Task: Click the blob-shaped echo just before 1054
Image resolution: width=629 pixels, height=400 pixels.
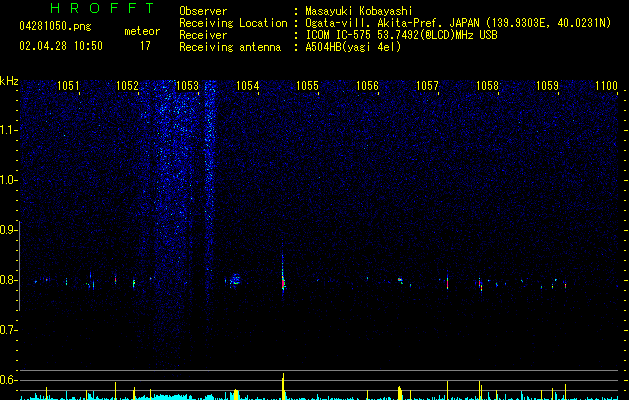Action: tap(236, 279)
